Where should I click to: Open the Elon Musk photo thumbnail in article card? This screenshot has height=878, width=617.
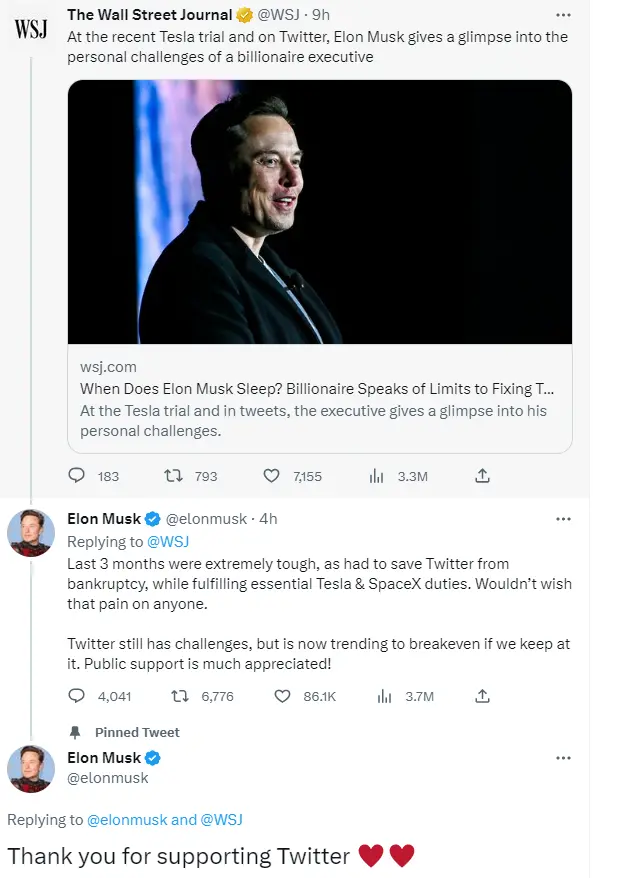pos(320,212)
